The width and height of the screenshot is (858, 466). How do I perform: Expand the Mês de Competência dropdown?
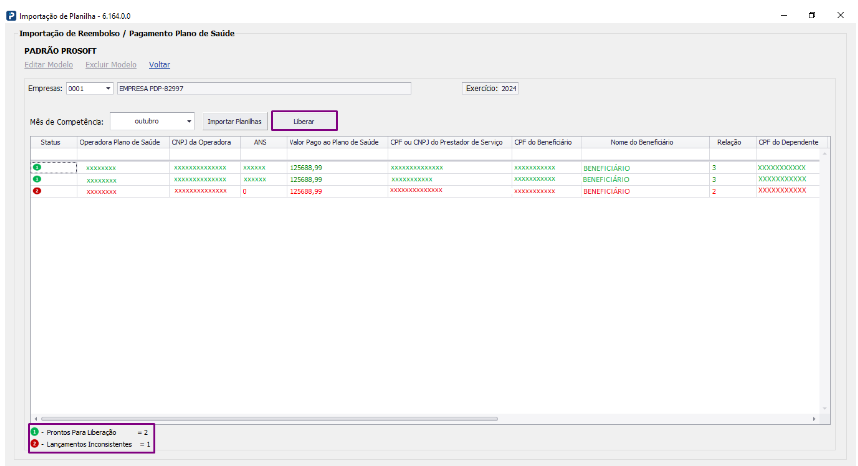(188, 121)
